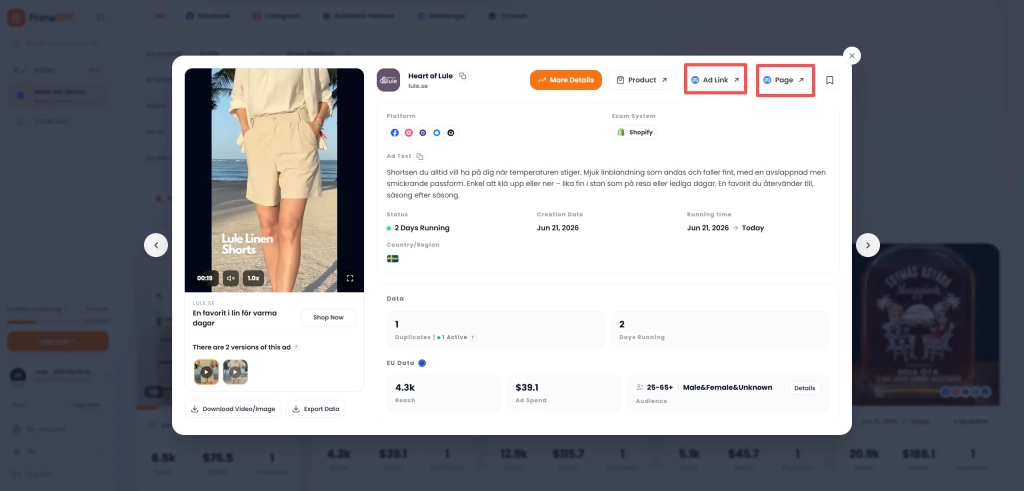This screenshot has height=491, width=1024.
Task: Click the 4.3k Reach value
Action: tap(405, 387)
